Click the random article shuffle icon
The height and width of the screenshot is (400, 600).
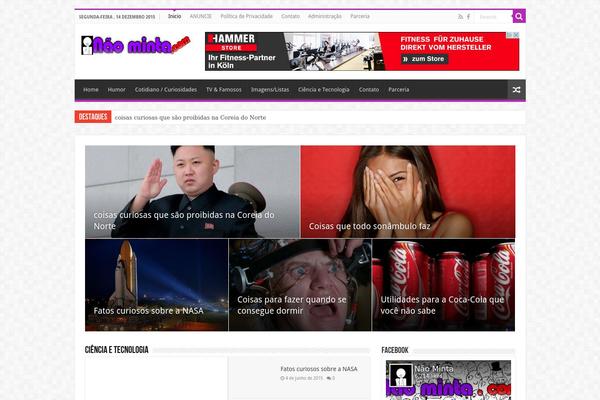click(x=516, y=90)
